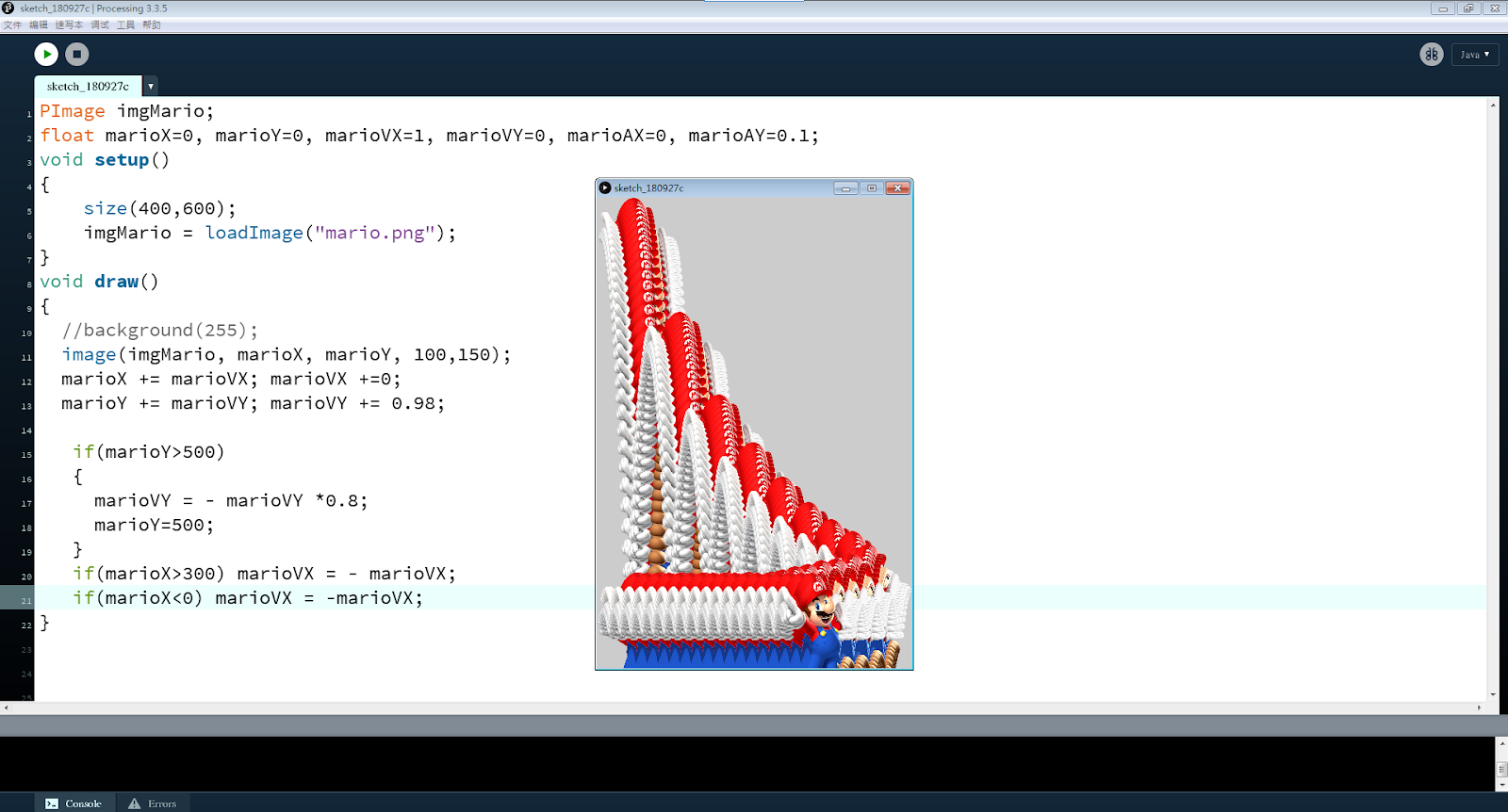Viewport: 1508px width, 812px height.
Task: Restore down the Processing main window
Action: tap(1468, 8)
